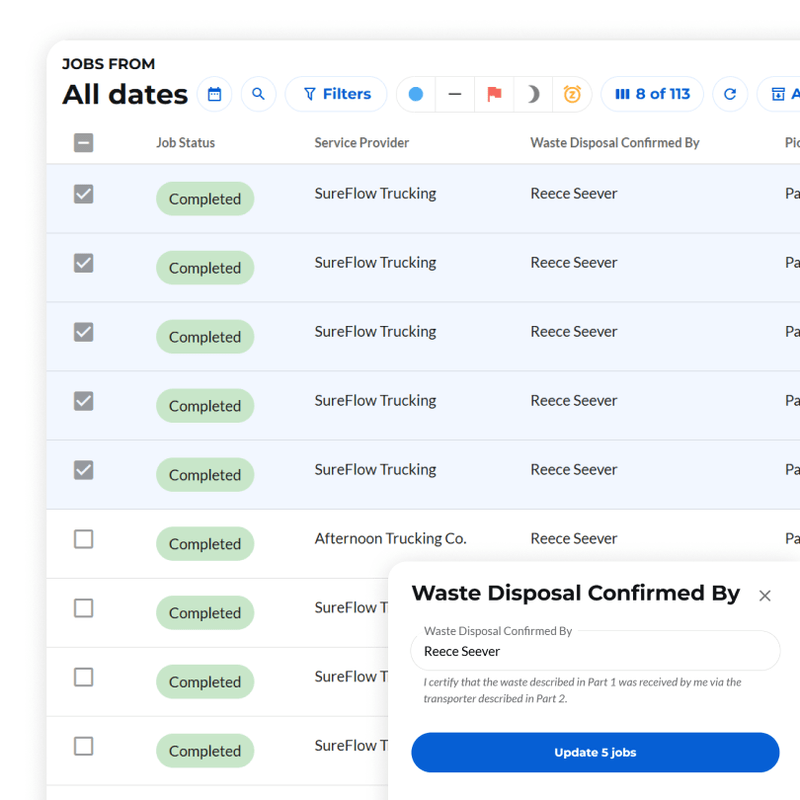Image resolution: width=800 pixels, height=800 pixels.
Task: Uncheck the second SureFlow Trucking row checkbox
Action: point(84,263)
